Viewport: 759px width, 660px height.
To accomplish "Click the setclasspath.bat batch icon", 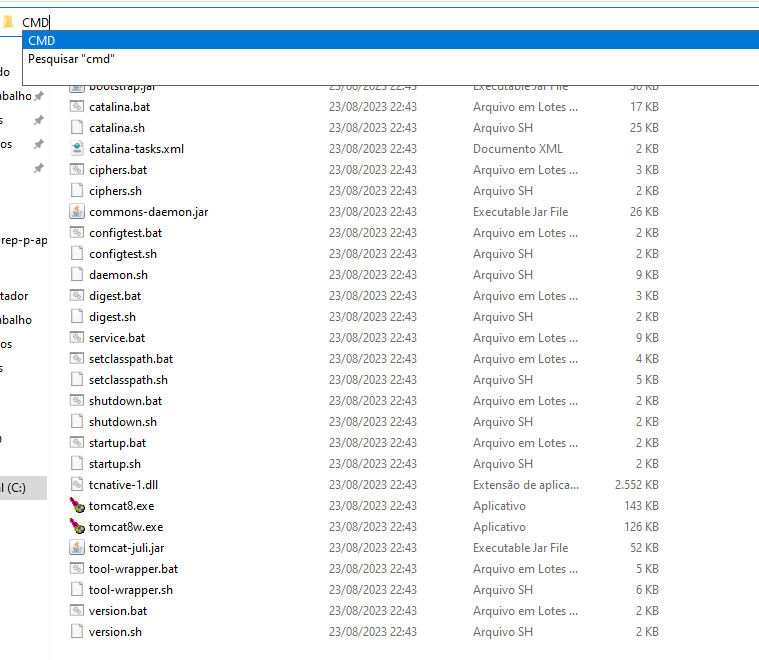I will (x=77, y=359).
